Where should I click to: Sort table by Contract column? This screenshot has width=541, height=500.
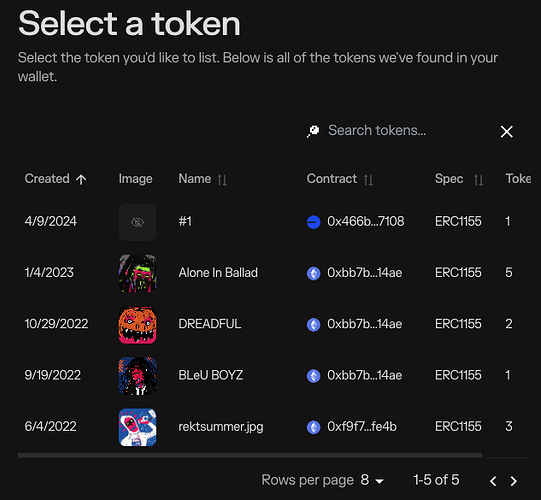click(x=368, y=180)
